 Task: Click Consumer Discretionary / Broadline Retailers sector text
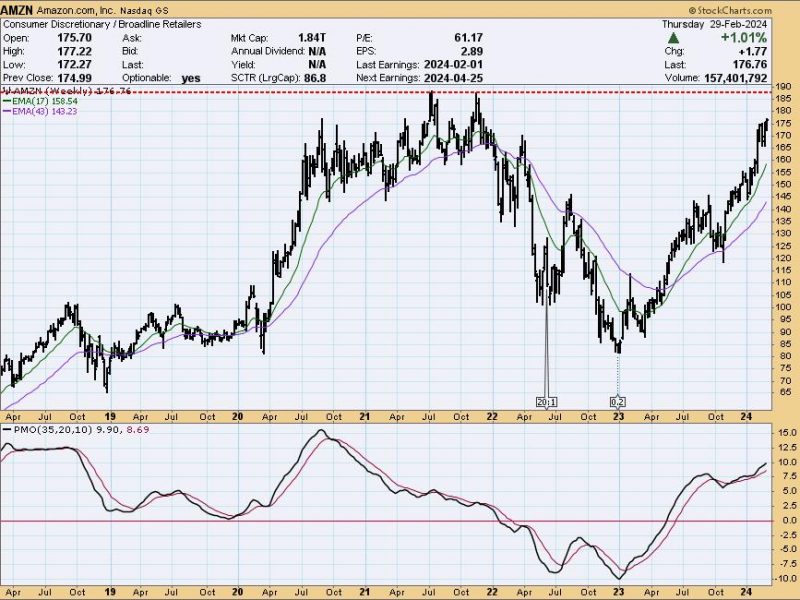102,24
